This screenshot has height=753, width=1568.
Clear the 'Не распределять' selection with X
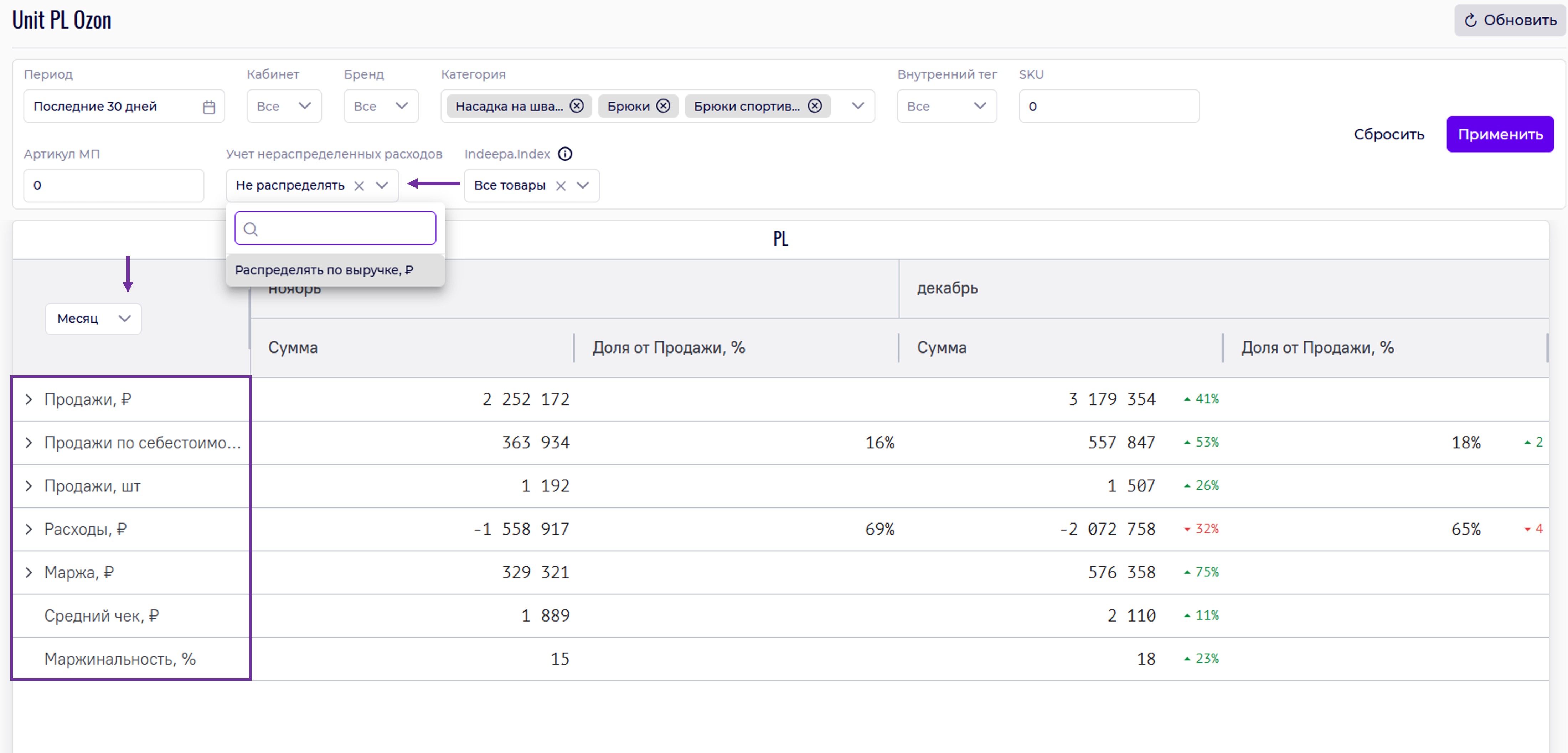(359, 186)
